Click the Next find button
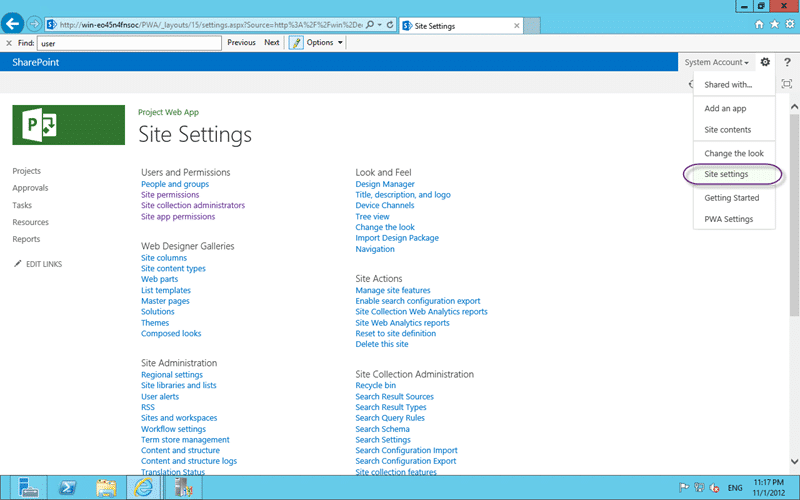Image resolution: width=800 pixels, height=500 pixels. pos(271,42)
